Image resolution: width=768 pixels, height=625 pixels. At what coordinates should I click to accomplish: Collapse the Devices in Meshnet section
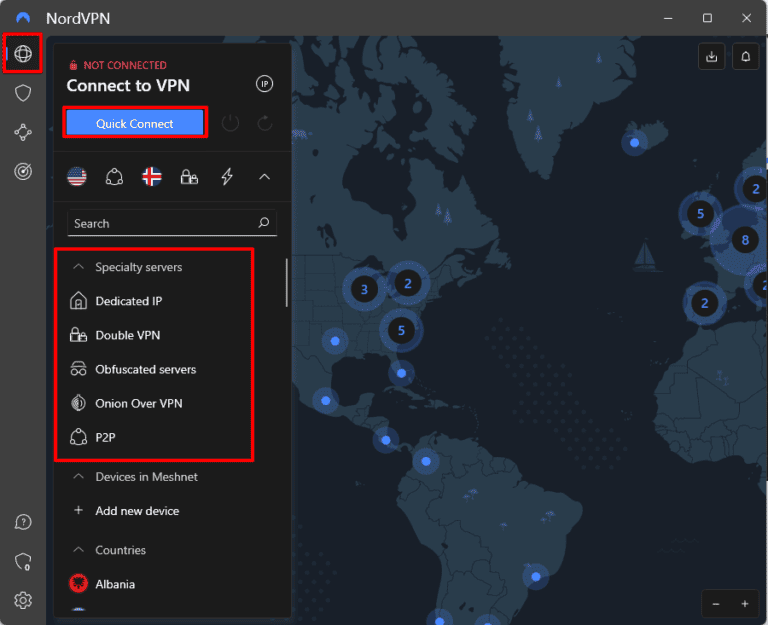click(x=78, y=477)
